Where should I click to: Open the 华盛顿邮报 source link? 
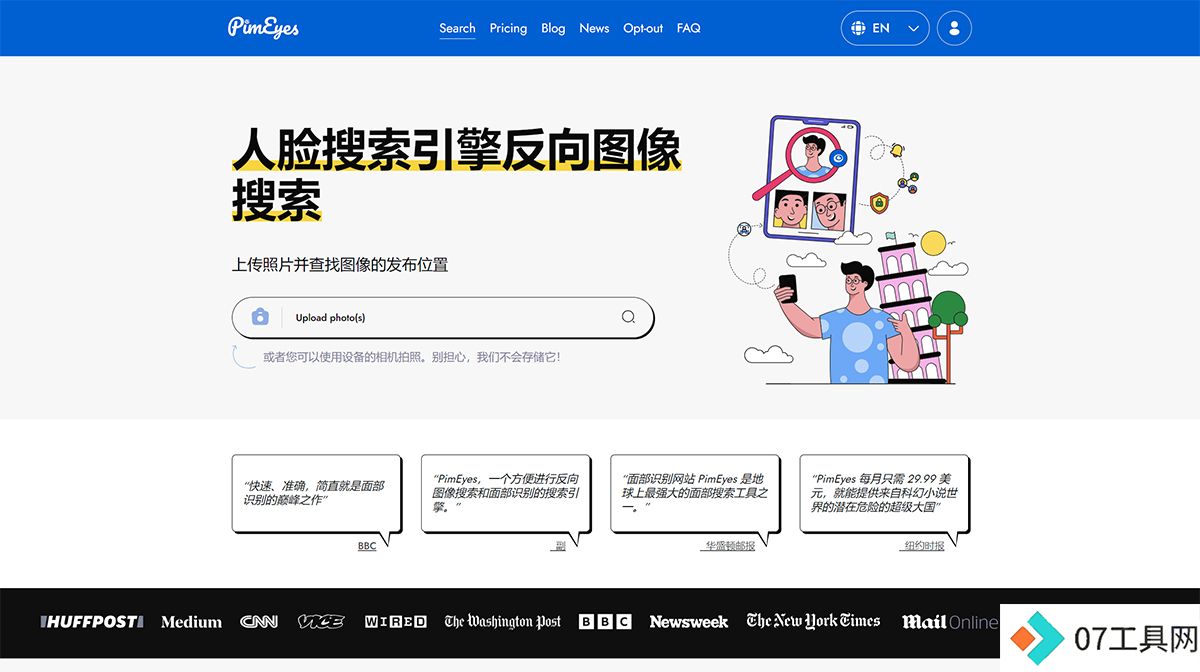[727, 546]
